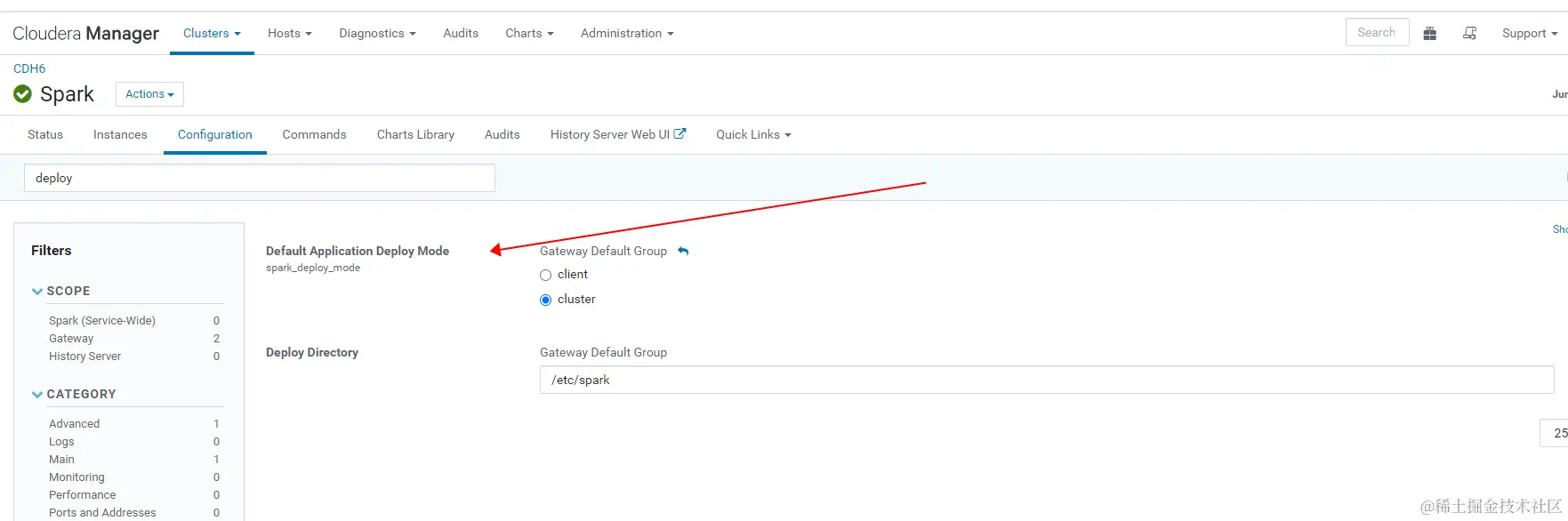Click the Cloudera Manager logo
Image resolution: width=1568 pixels, height=521 pixels.
85,33
